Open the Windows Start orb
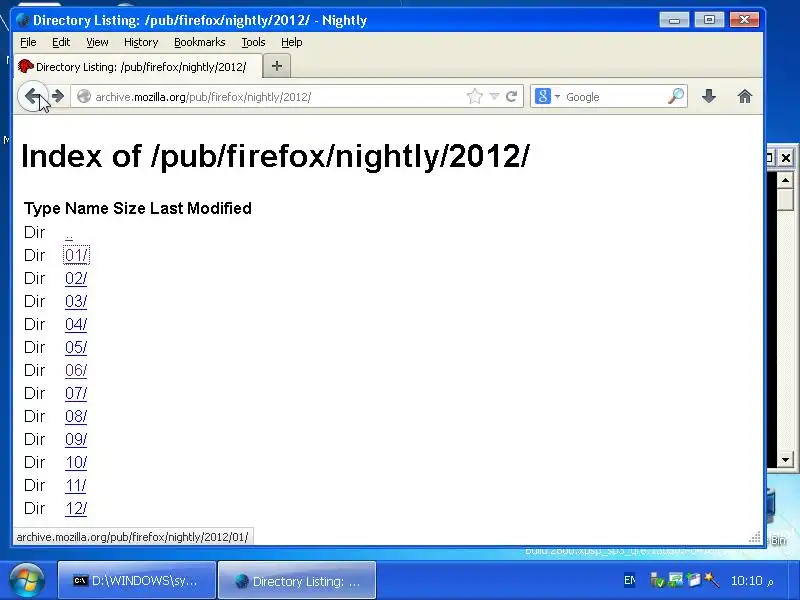 click(x=26, y=581)
